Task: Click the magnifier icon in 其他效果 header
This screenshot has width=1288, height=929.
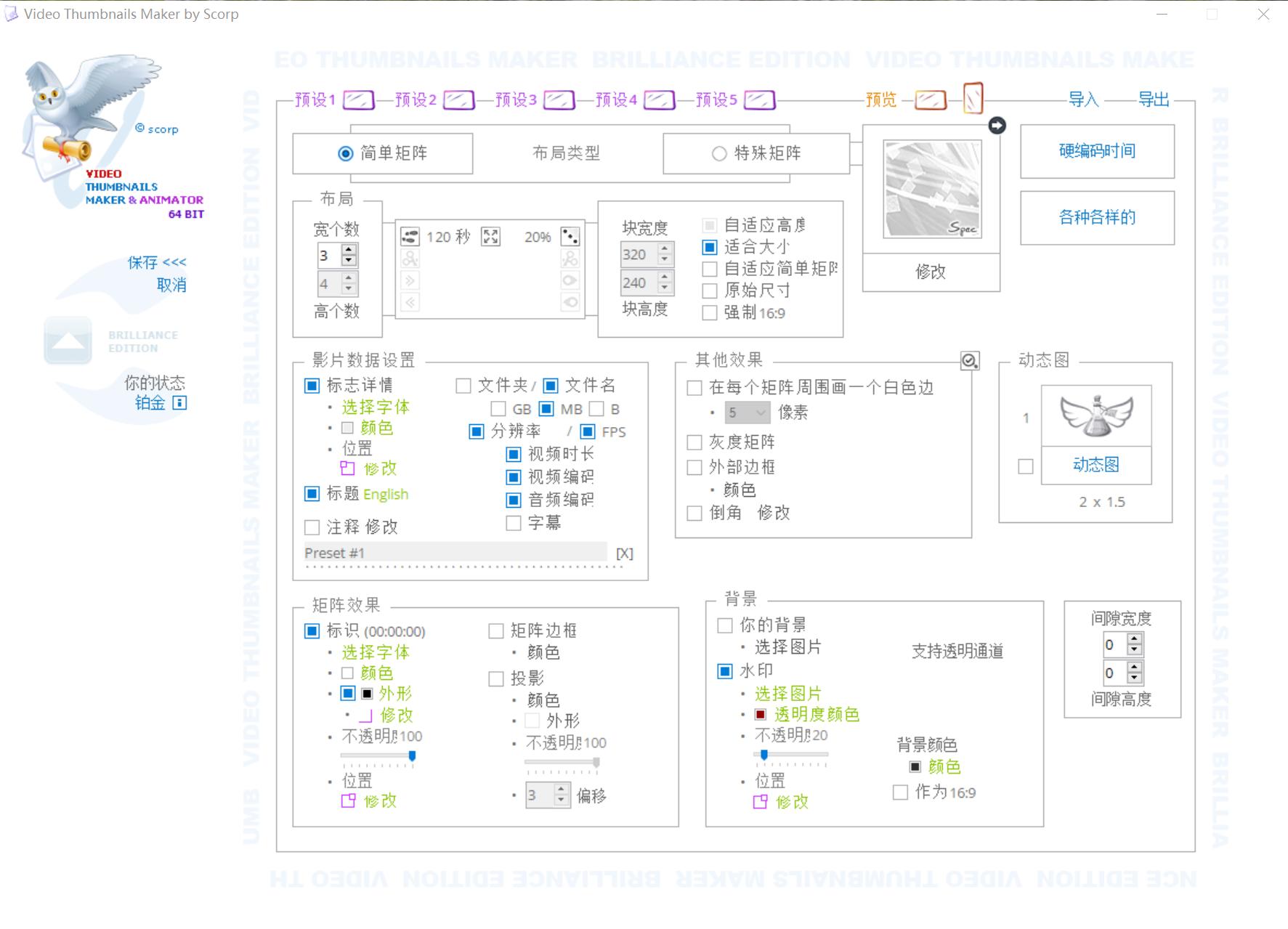Action: coord(969,361)
